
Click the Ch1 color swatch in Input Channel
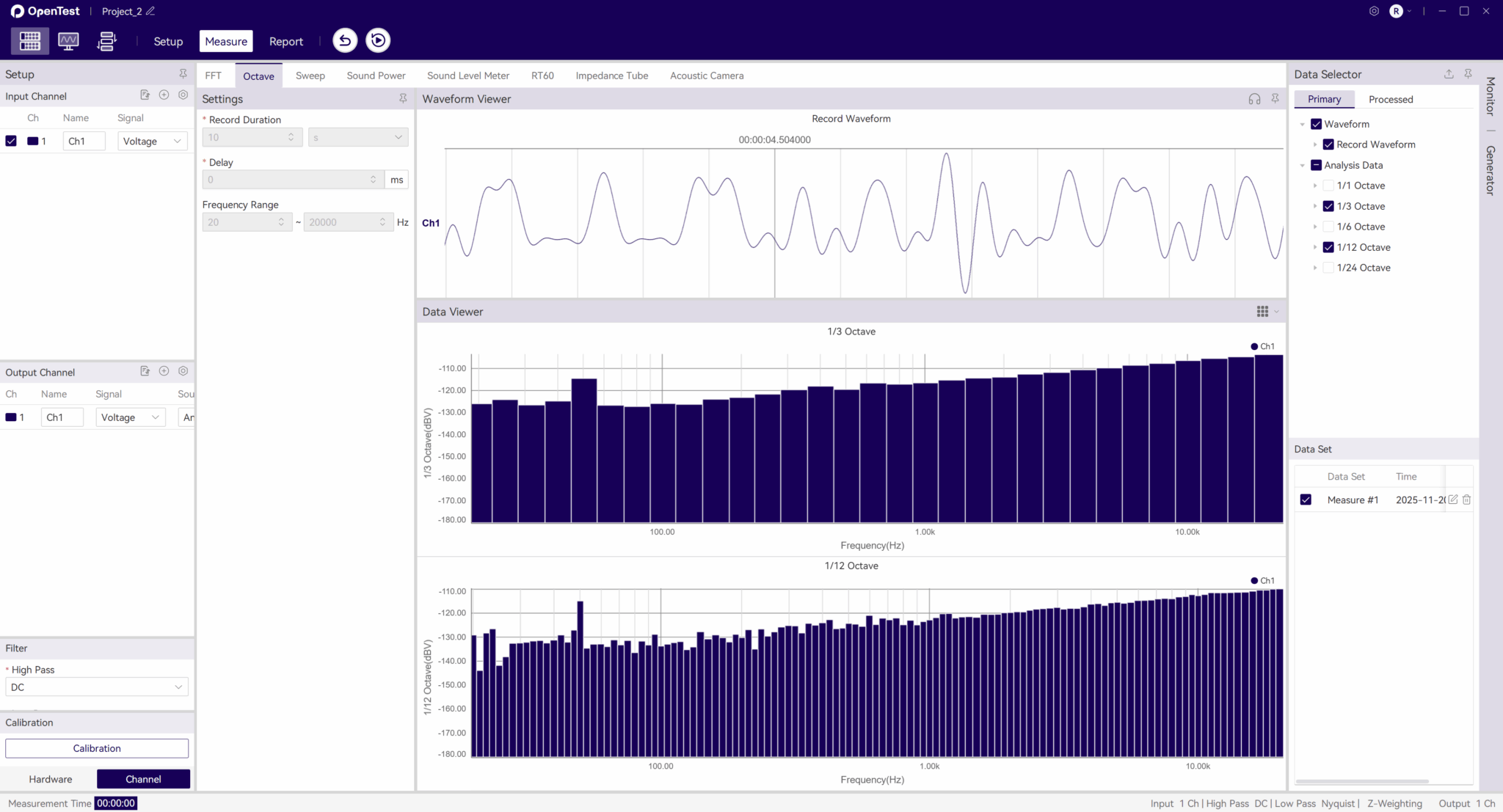(x=32, y=140)
